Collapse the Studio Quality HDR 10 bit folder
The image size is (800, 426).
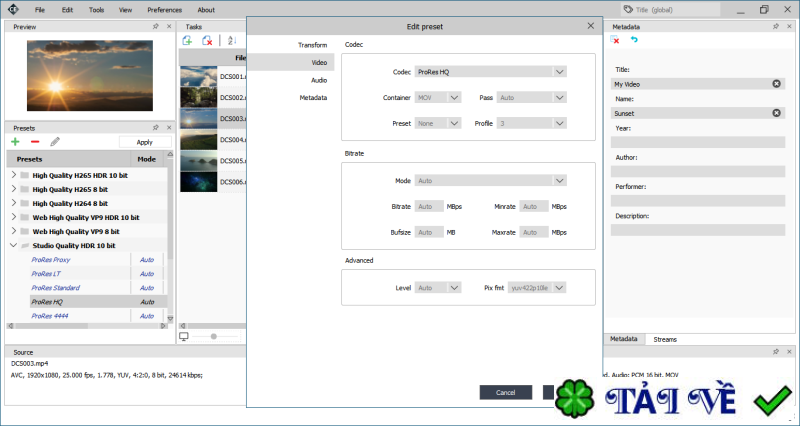point(13,245)
